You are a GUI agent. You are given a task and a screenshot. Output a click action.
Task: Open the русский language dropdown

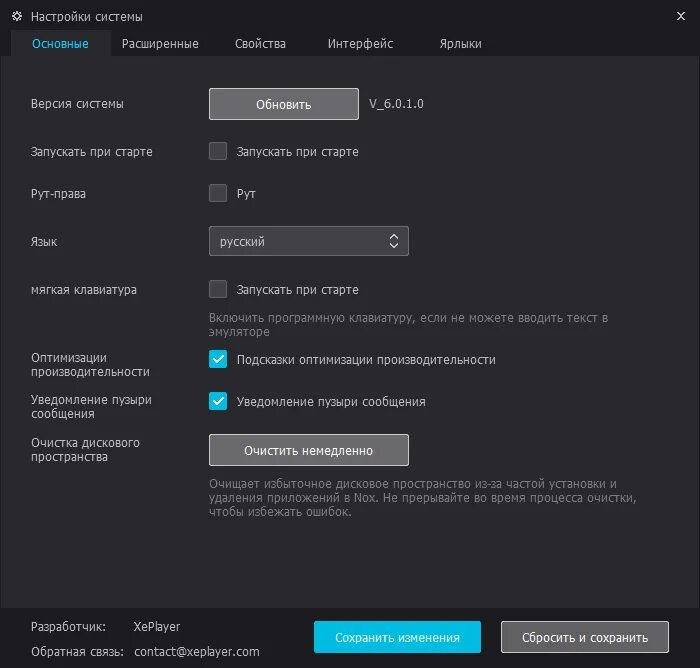[x=308, y=241]
